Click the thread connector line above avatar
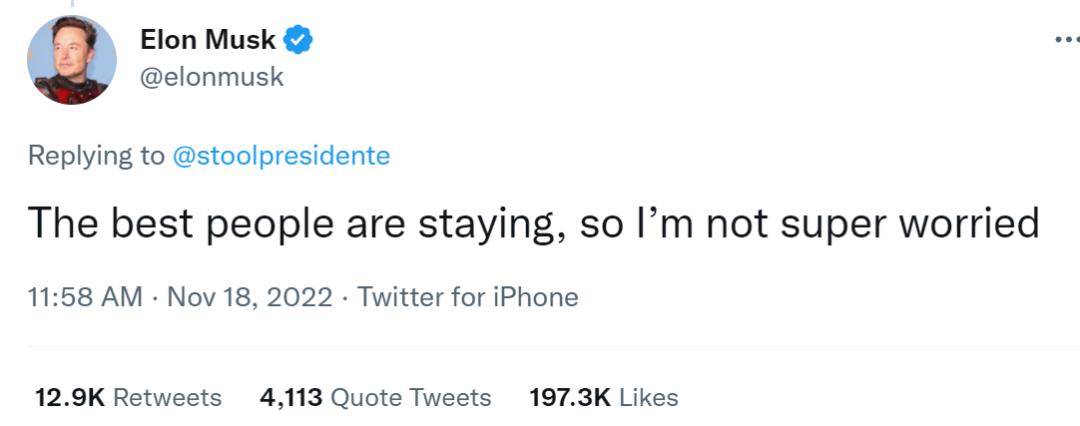1080x426 pixels. coord(71,5)
